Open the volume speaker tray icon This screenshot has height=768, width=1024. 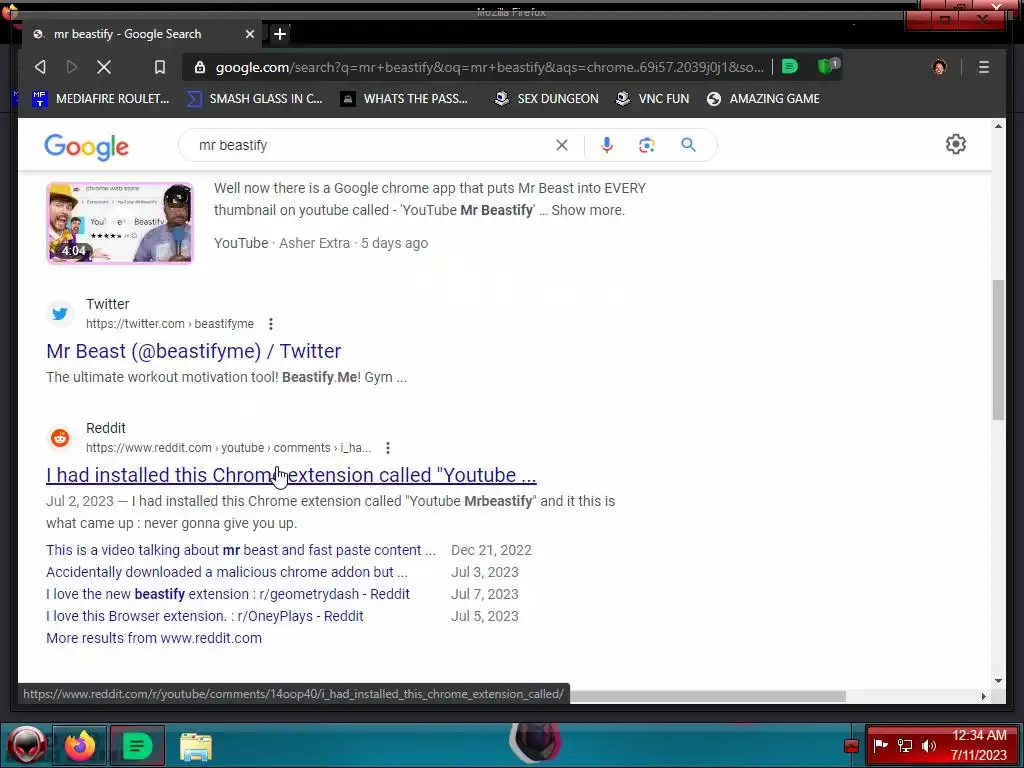coord(929,745)
